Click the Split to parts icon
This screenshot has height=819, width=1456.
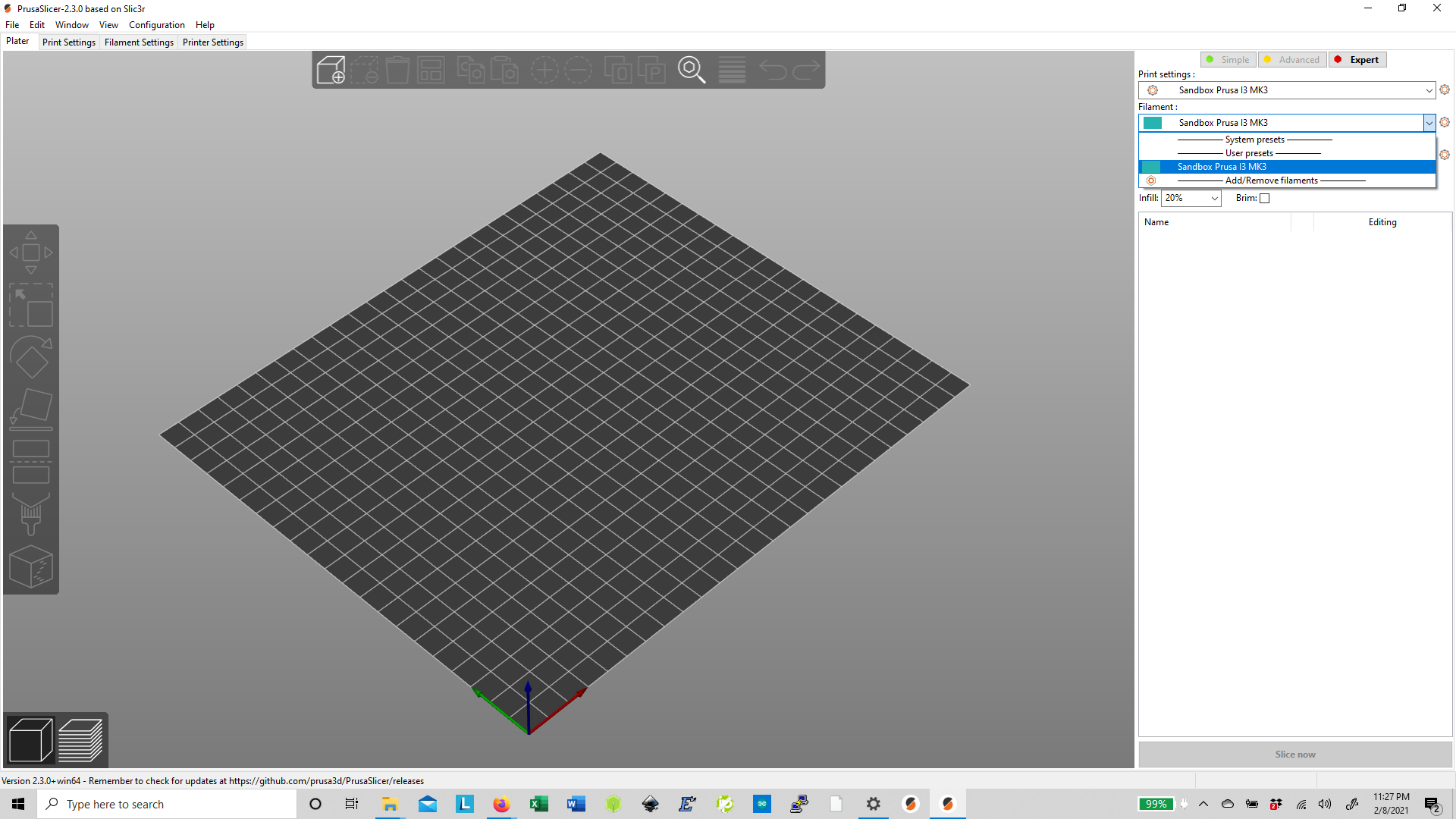tap(651, 70)
